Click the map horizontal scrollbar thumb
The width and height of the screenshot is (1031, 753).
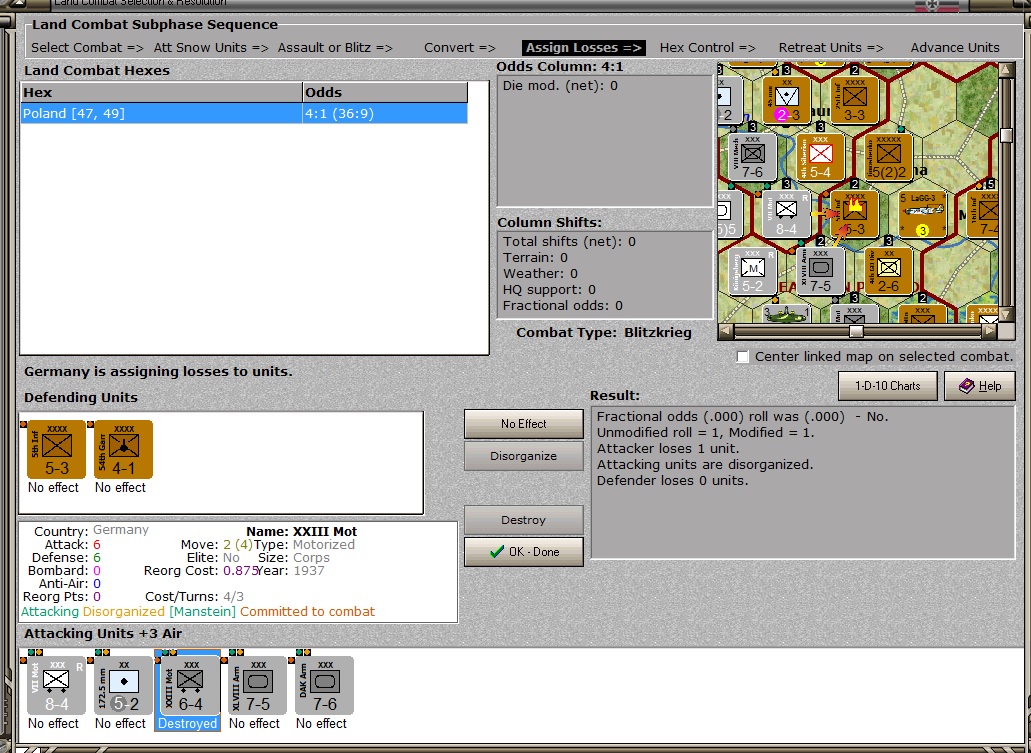tap(855, 331)
